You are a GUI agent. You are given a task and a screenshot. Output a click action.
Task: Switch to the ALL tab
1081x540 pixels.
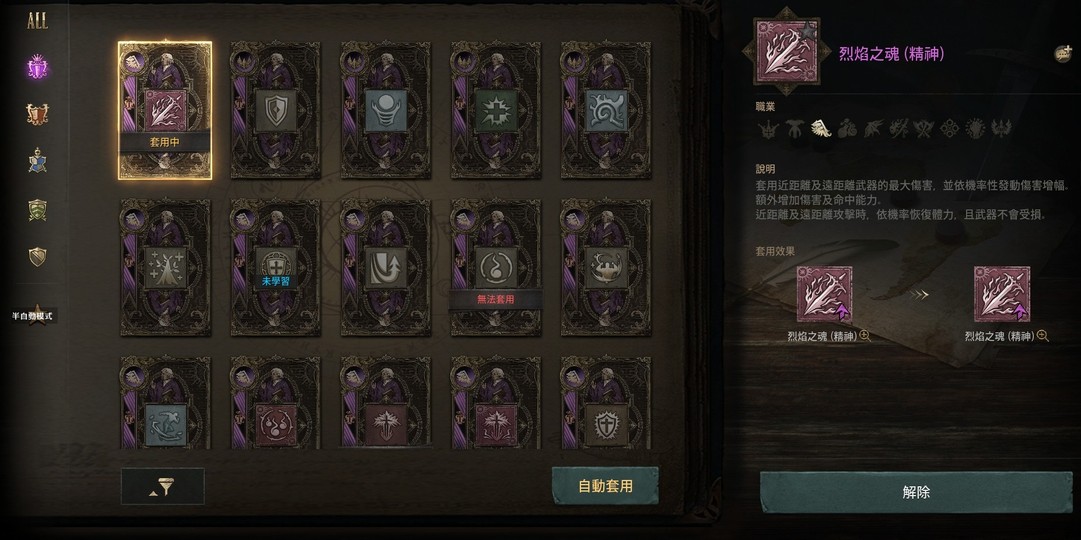[37, 21]
